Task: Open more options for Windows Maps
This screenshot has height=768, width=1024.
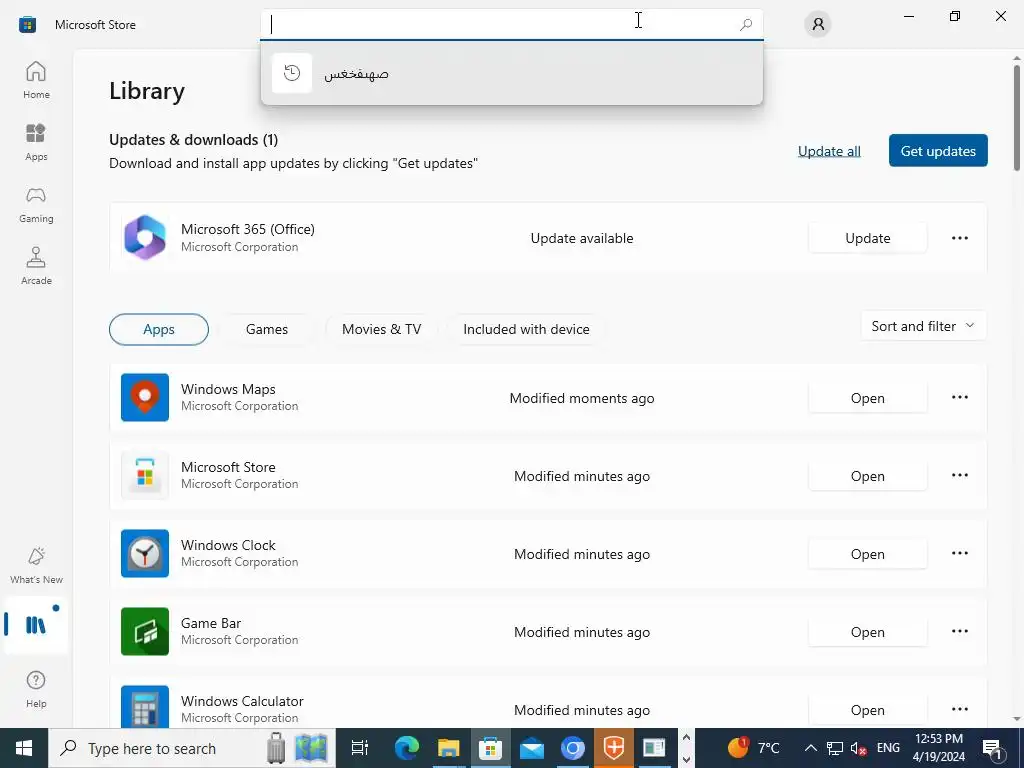Action: pyautogui.click(x=959, y=397)
